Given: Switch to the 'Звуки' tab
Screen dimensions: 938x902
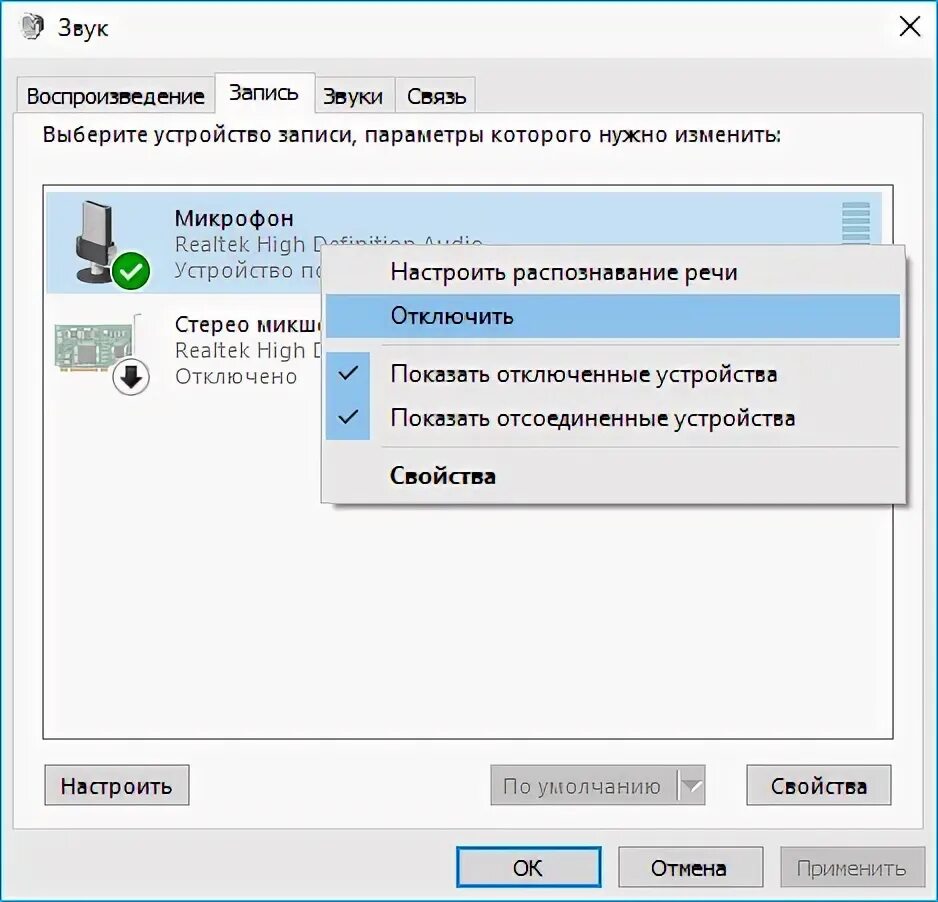Looking at the screenshot, I should coord(353,96).
